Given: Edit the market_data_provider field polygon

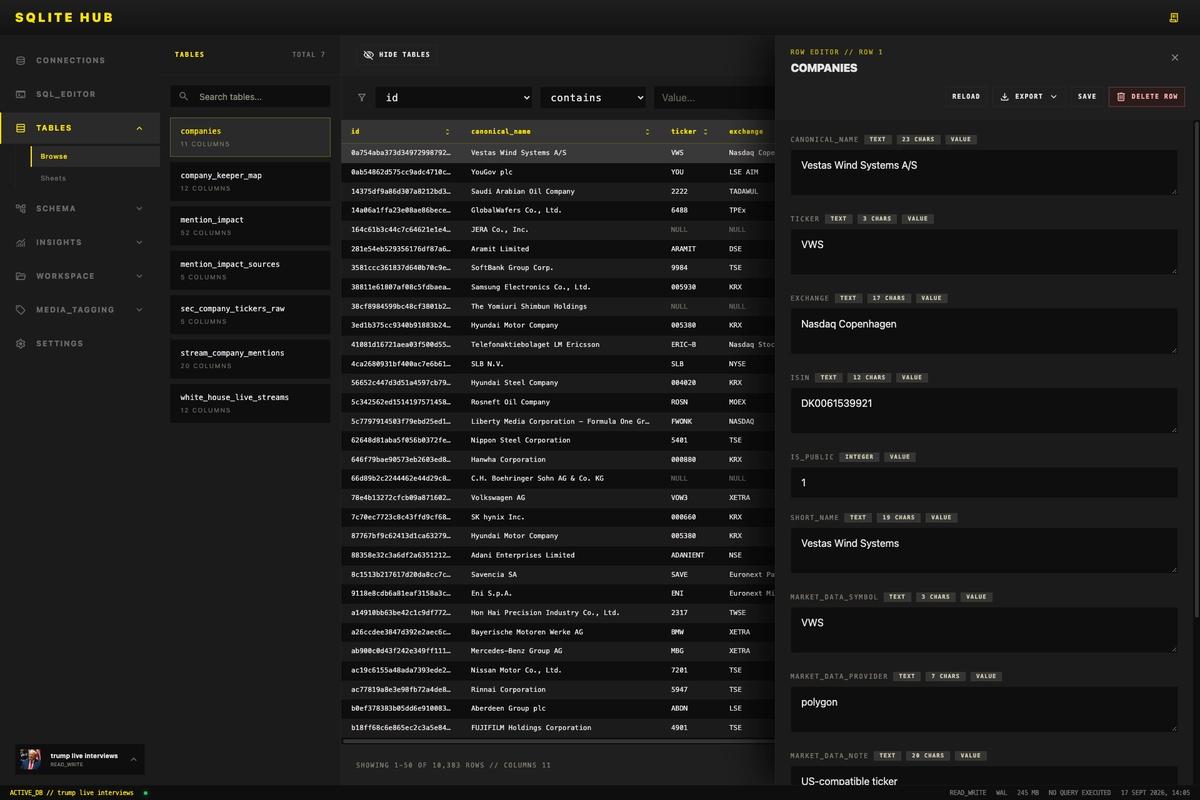Looking at the screenshot, I should (984, 709).
